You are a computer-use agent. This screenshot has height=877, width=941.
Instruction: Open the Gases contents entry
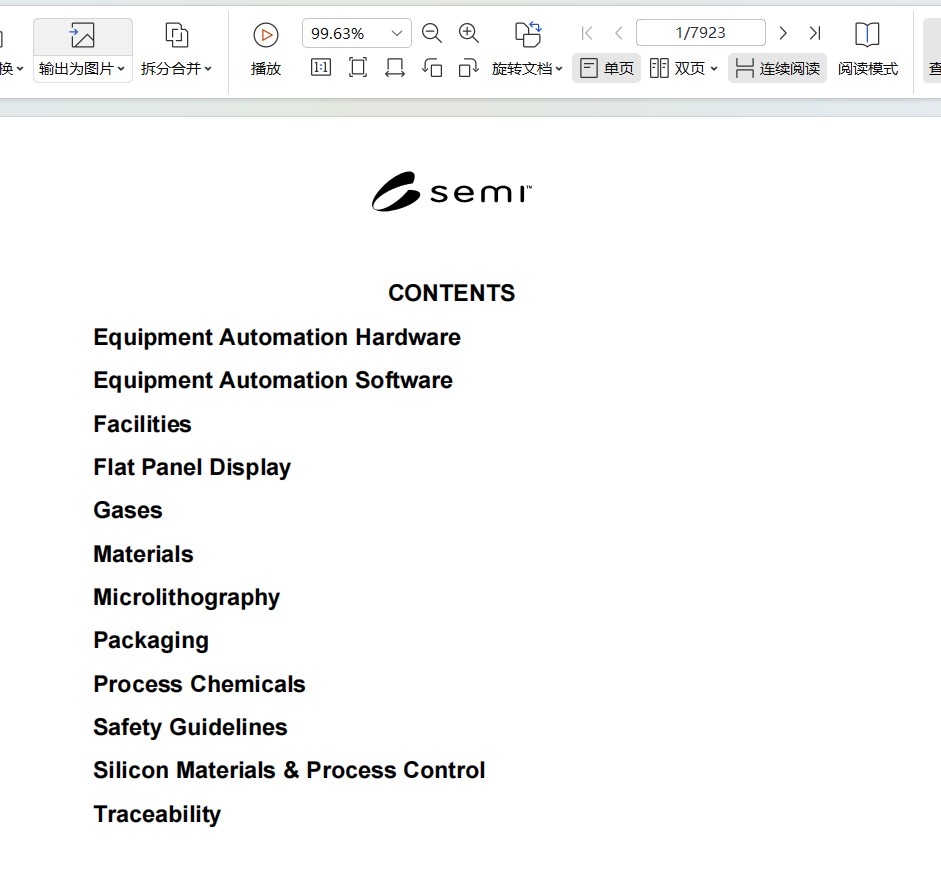click(128, 511)
